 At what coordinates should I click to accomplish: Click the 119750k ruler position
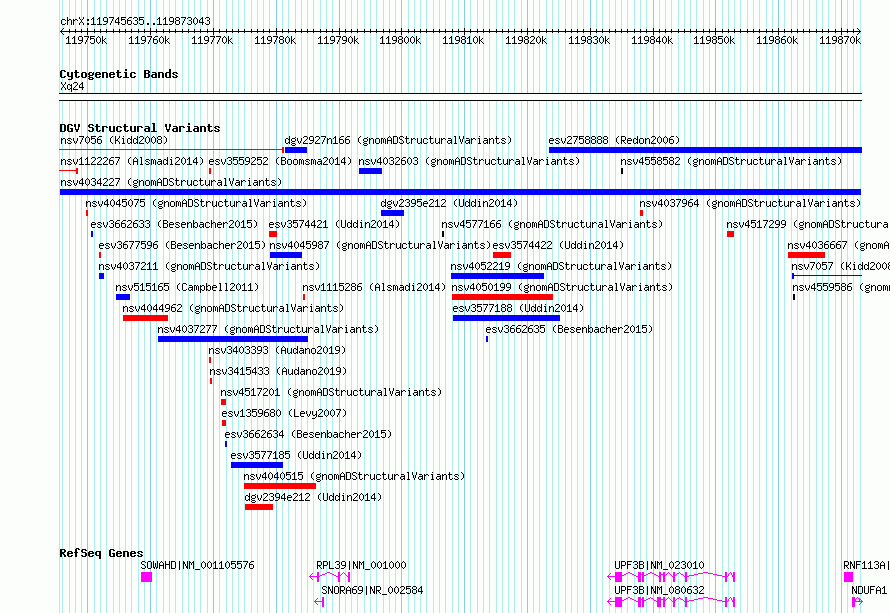pyautogui.click(x=86, y=40)
